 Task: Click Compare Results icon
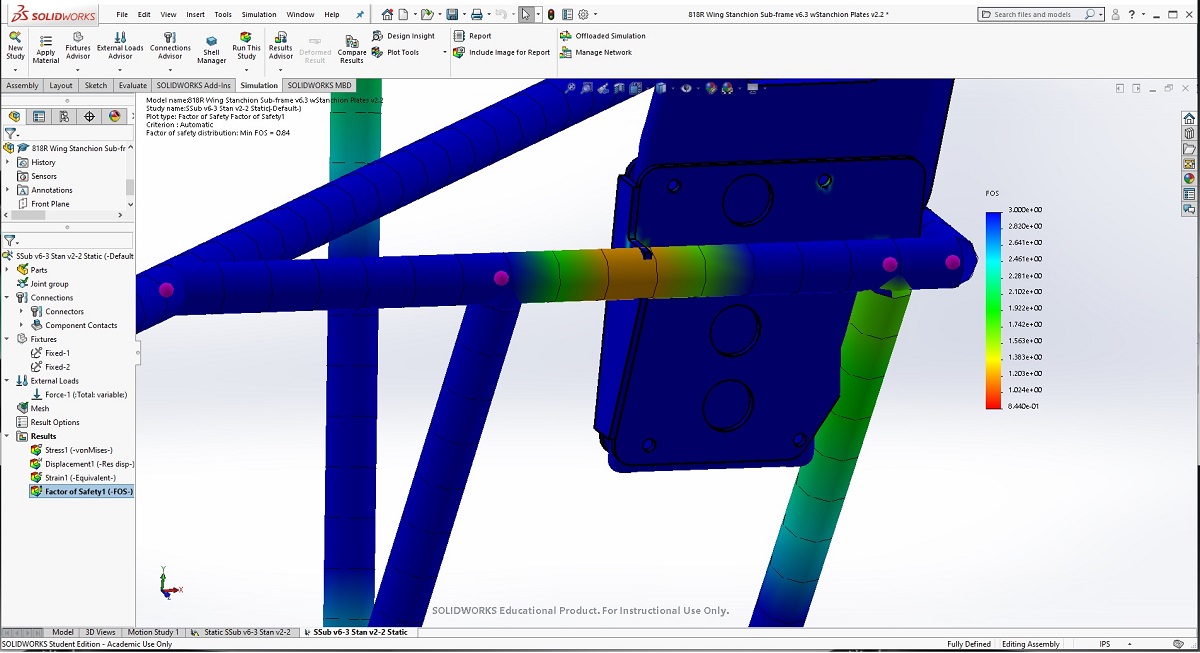pyautogui.click(x=352, y=50)
